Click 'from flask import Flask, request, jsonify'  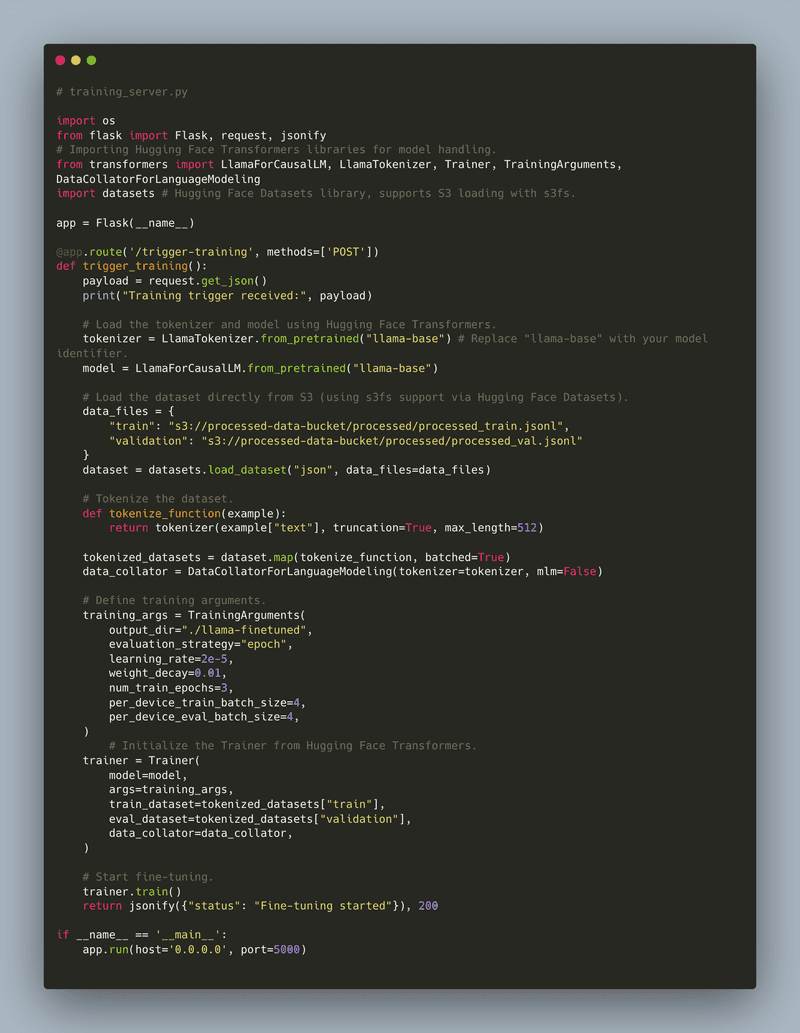click(x=191, y=135)
